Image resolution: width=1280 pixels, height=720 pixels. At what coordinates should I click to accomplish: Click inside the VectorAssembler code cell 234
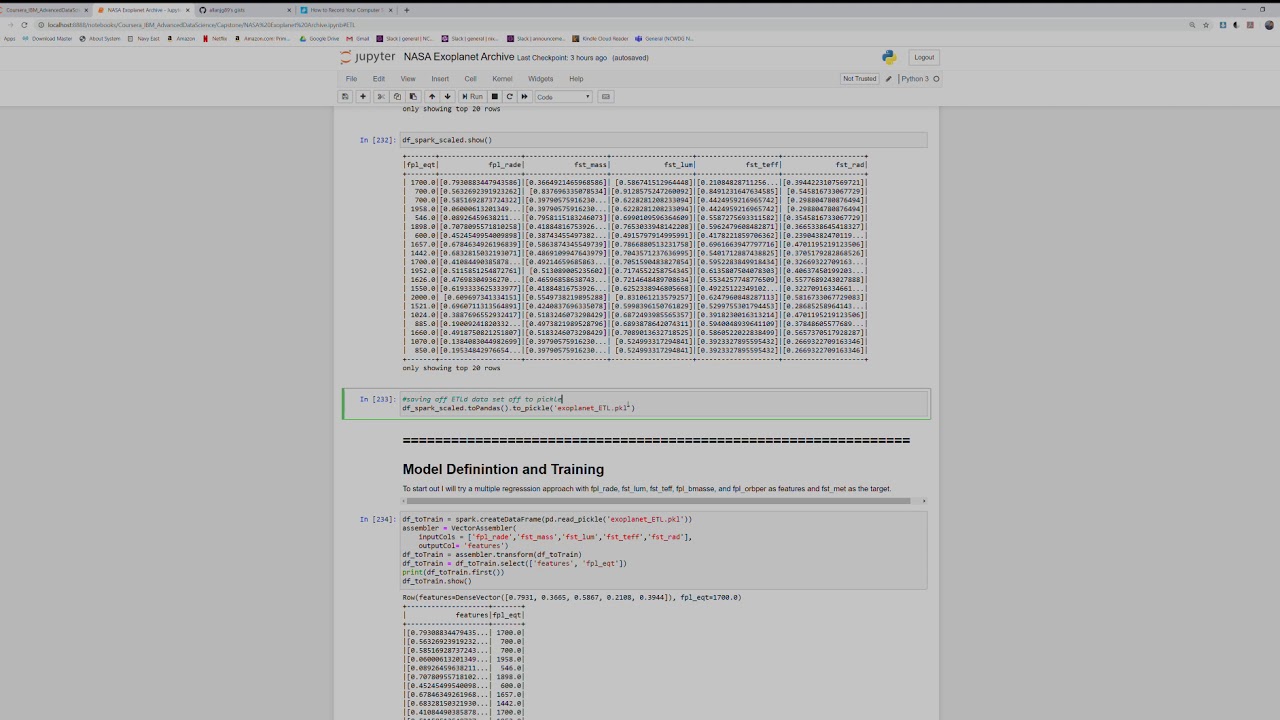coord(664,550)
